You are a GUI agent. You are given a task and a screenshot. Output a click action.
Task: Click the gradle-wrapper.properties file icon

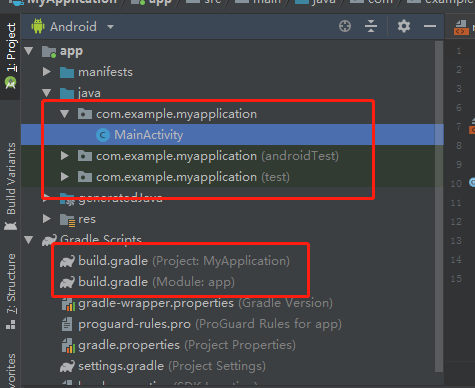click(x=68, y=304)
